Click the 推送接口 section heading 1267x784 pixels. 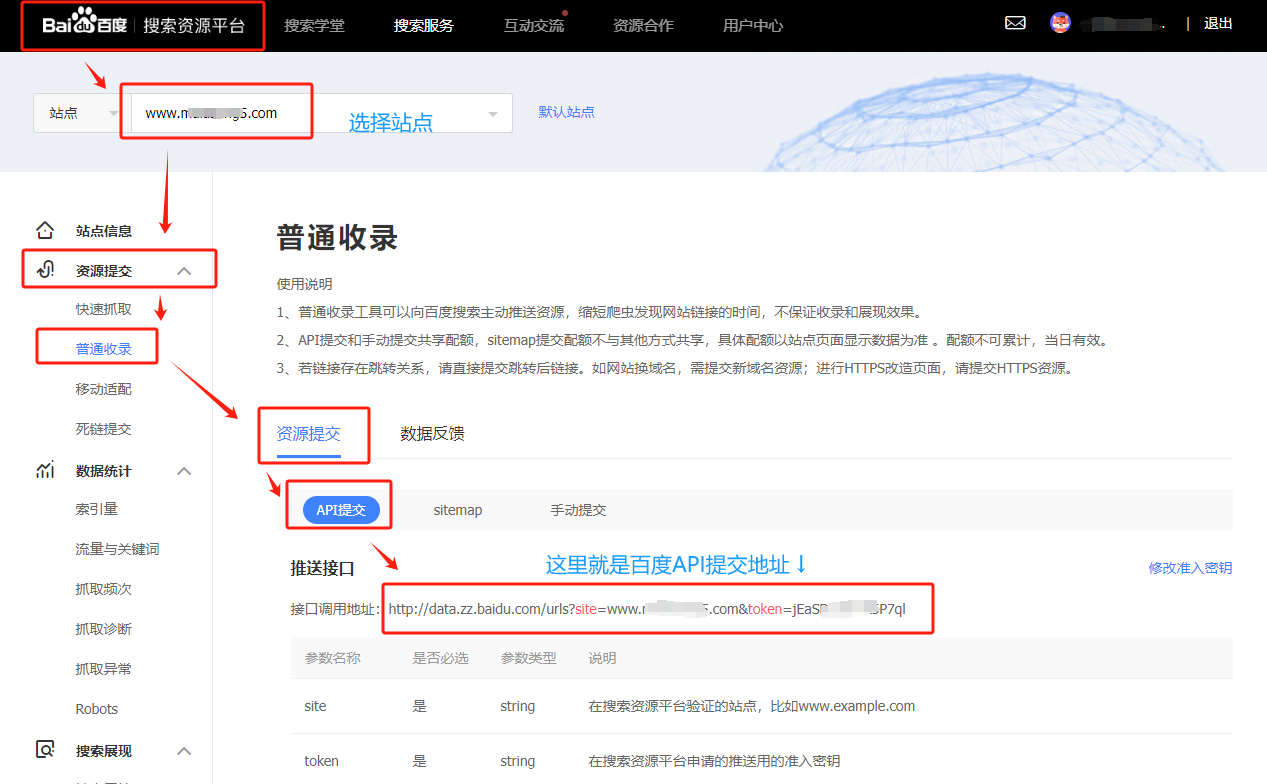tap(323, 568)
